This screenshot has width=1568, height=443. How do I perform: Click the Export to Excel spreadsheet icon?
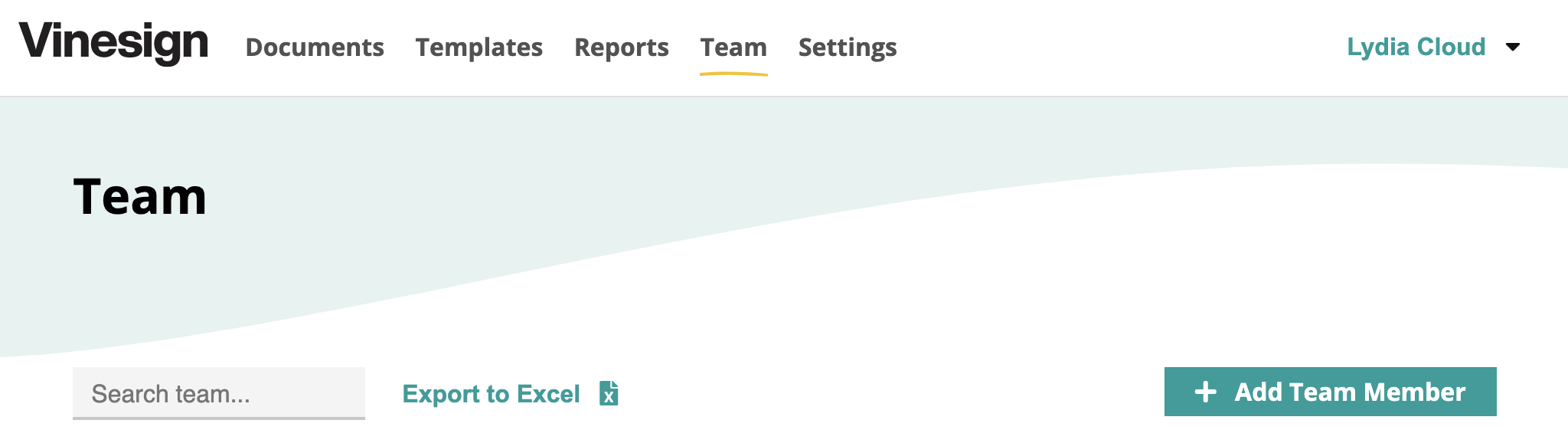(609, 394)
